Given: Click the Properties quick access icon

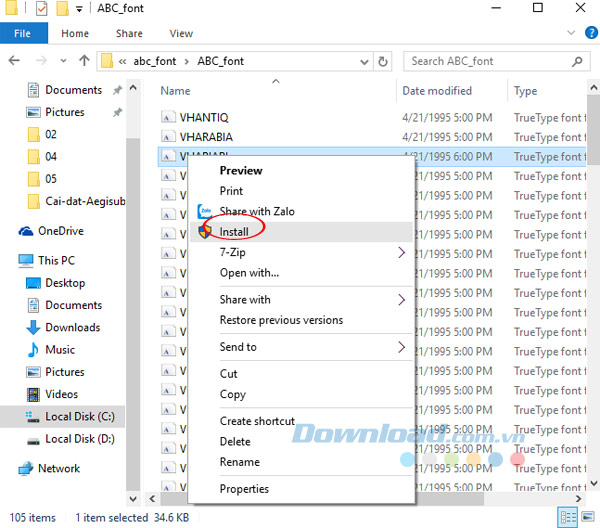Looking at the screenshot, I should pos(41,8).
